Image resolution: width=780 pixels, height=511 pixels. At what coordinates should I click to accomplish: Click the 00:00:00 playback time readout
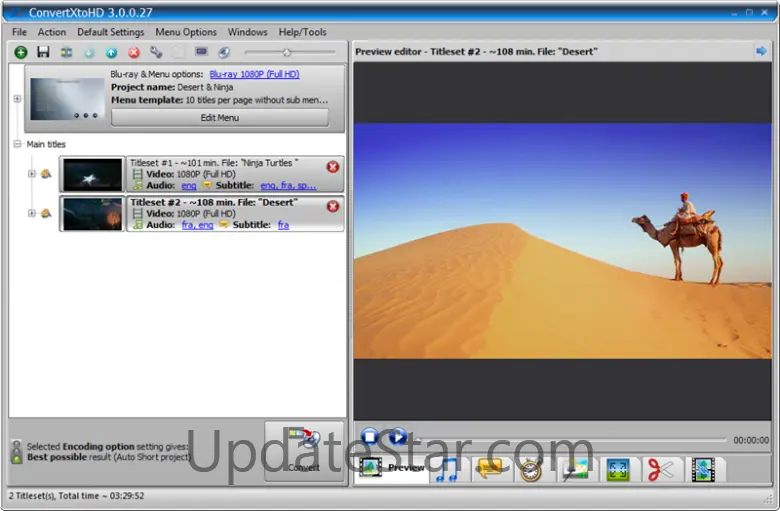click(751, 440)
